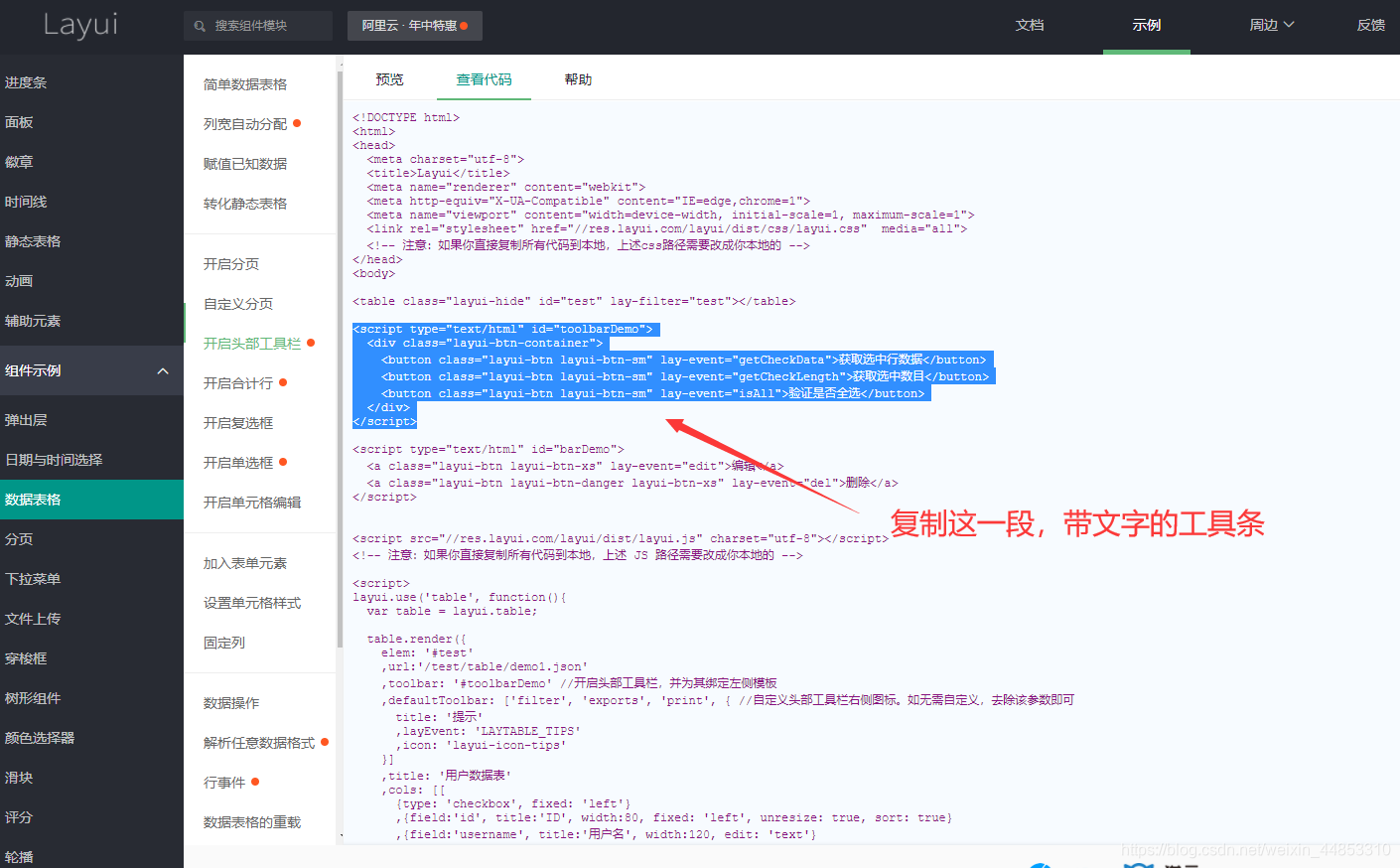This screenshot has width=1400, height=868.
Task: Open 分页 in the sidebar
Action: tap(91, 539)
